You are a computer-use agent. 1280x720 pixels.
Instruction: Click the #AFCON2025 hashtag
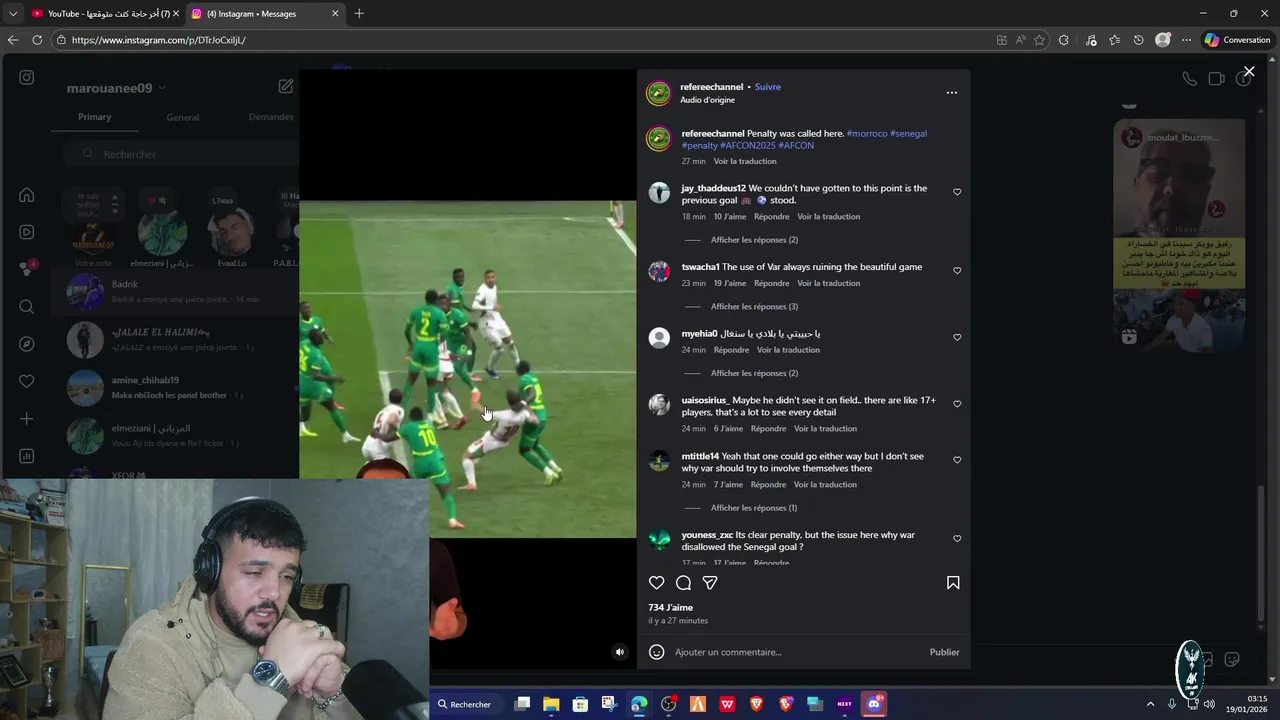pos(747,145)
